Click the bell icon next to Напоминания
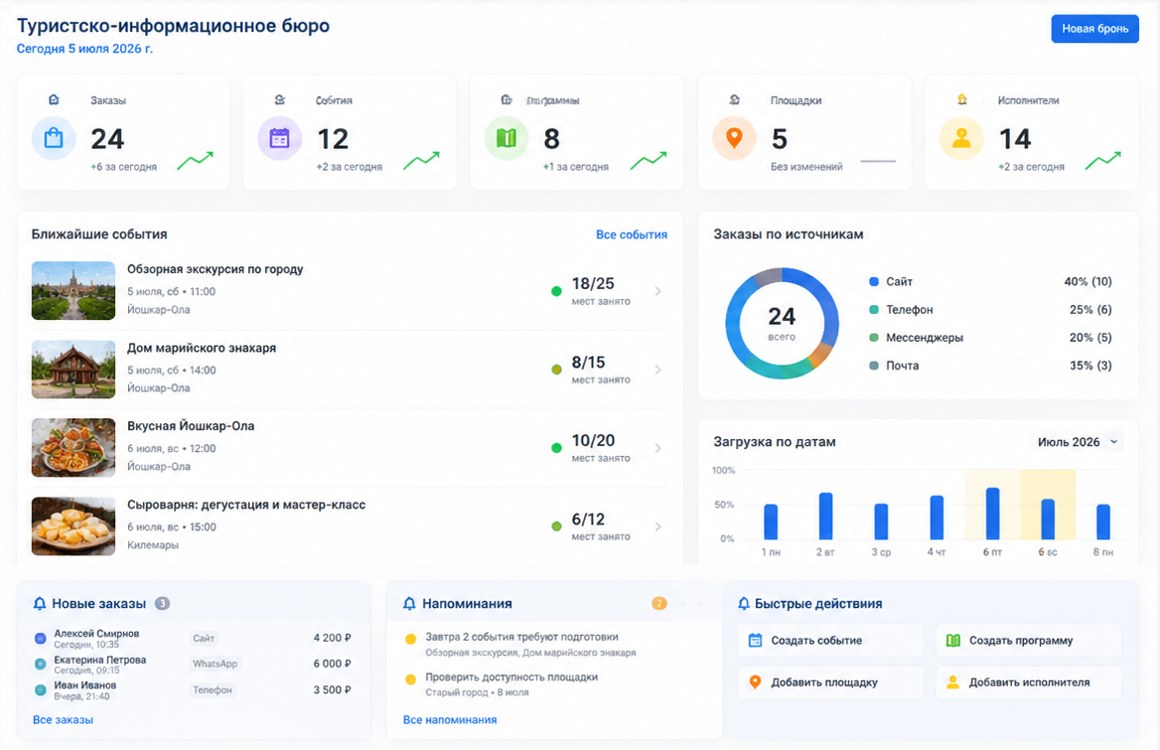The image size is (1160, 750). (409, 604)
